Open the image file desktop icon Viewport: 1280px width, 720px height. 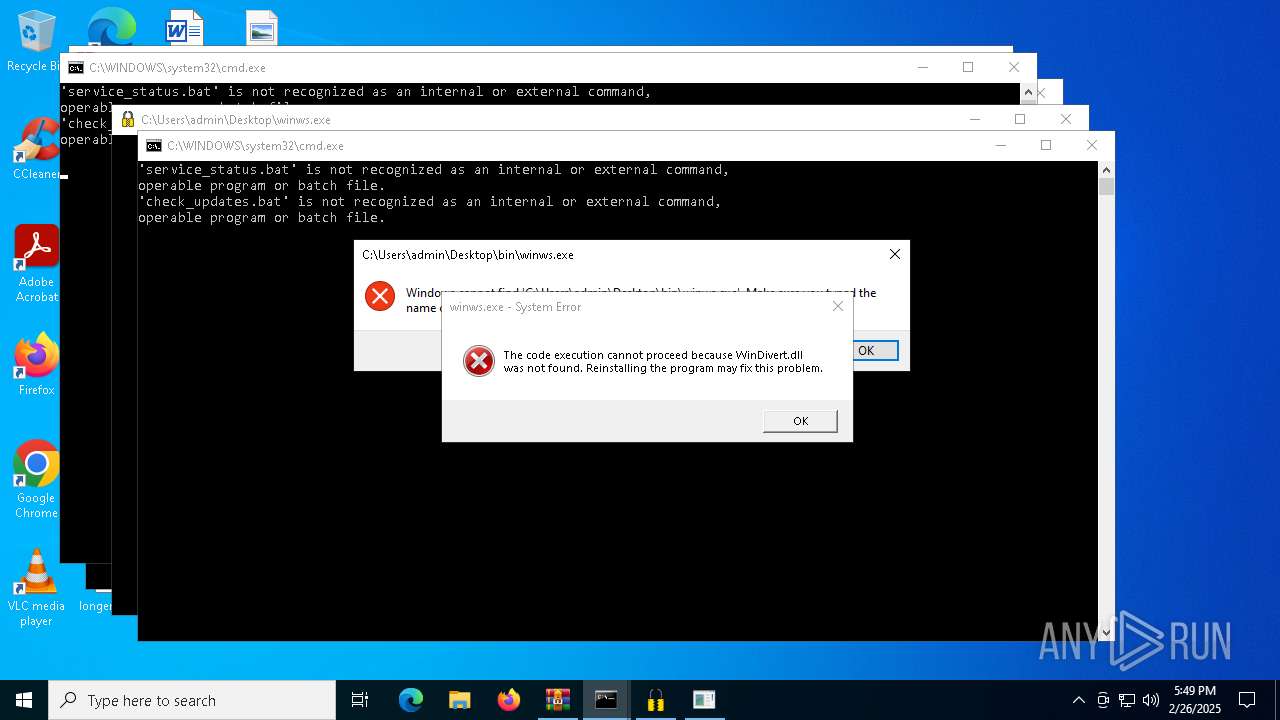[262, 28]
